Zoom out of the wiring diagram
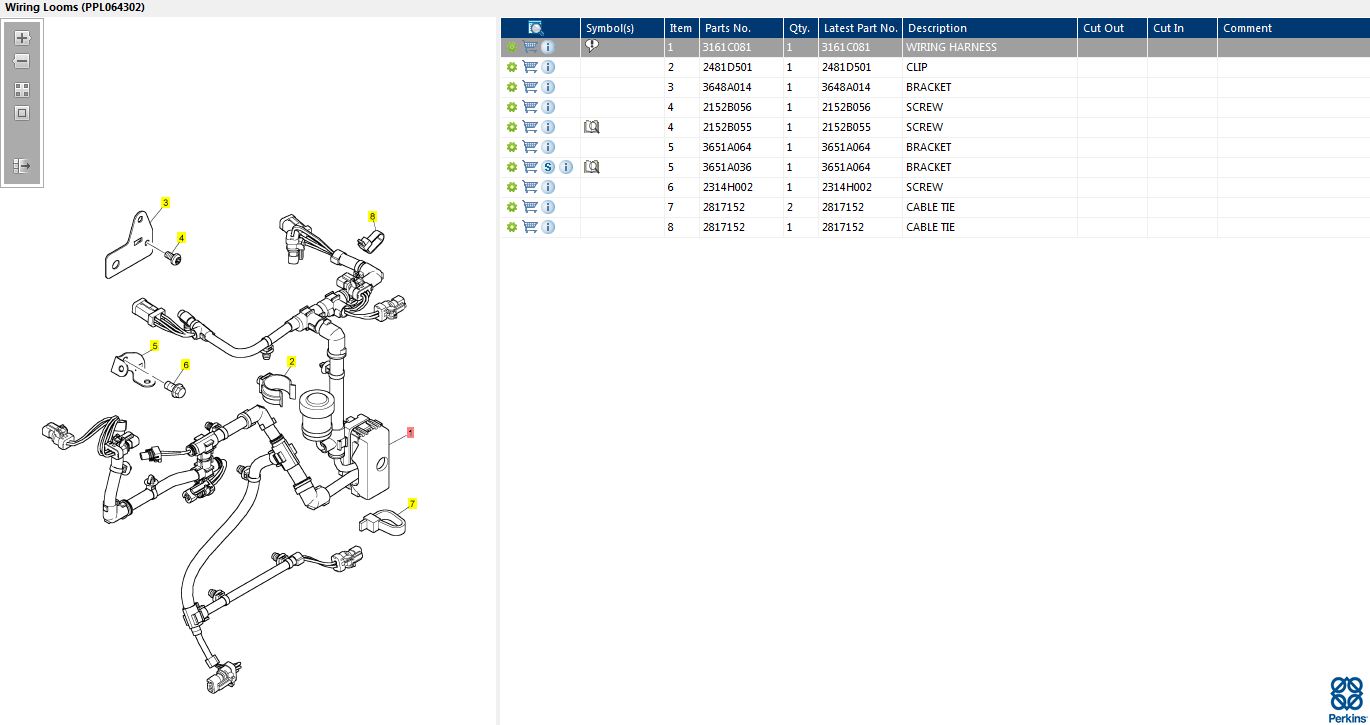The width and height of the screenshot is (1370, 725). (22, 61)
